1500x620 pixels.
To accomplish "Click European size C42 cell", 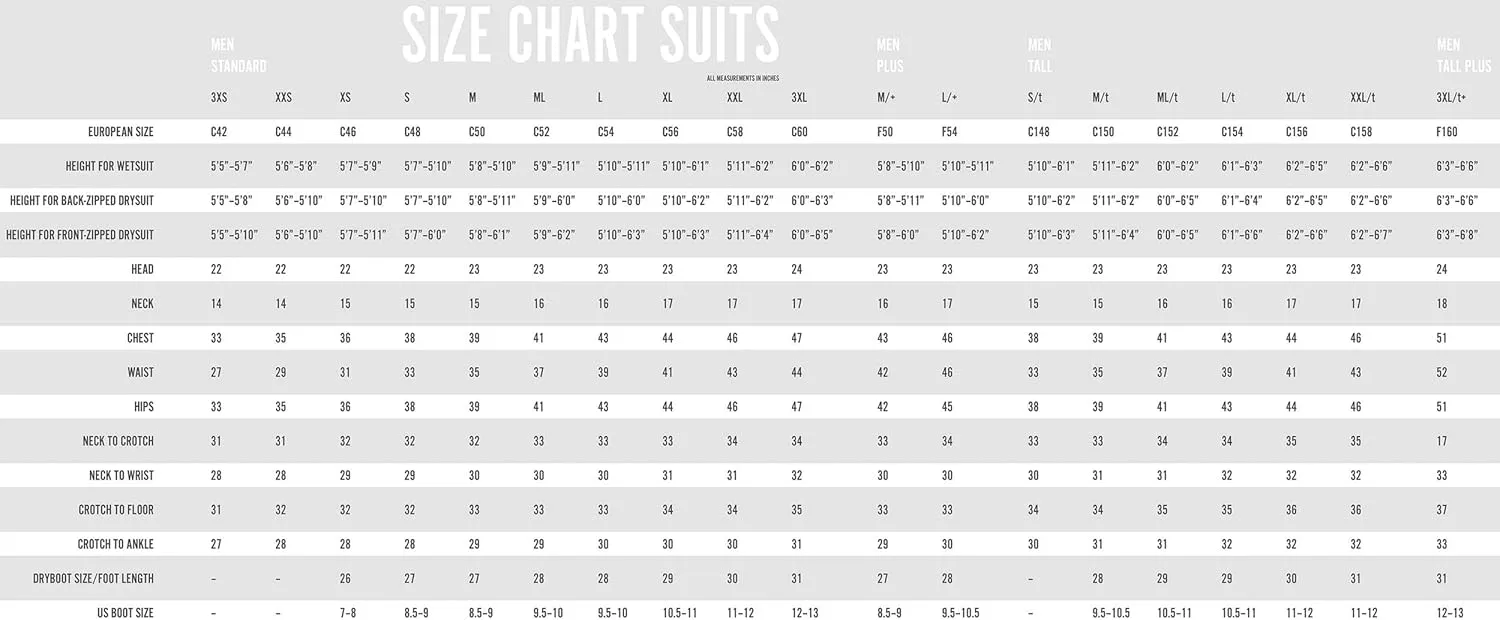I will click(218, 131).
